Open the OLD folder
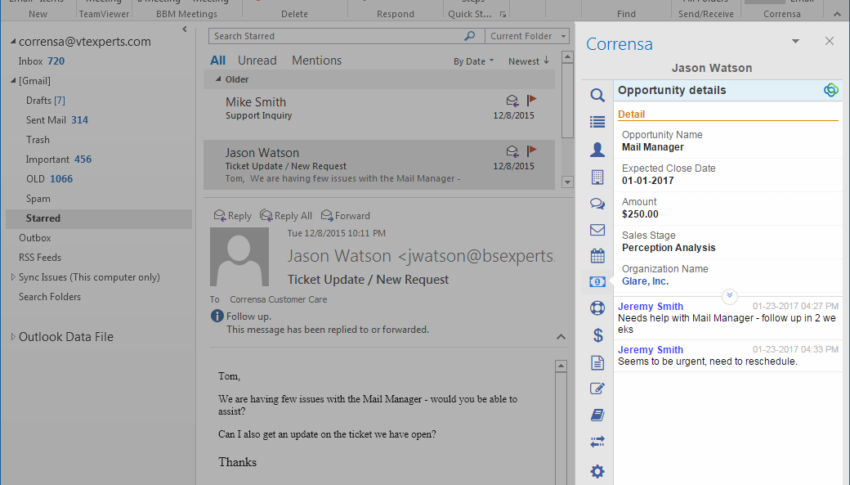850x485 pixels. (x=49, y=179)
